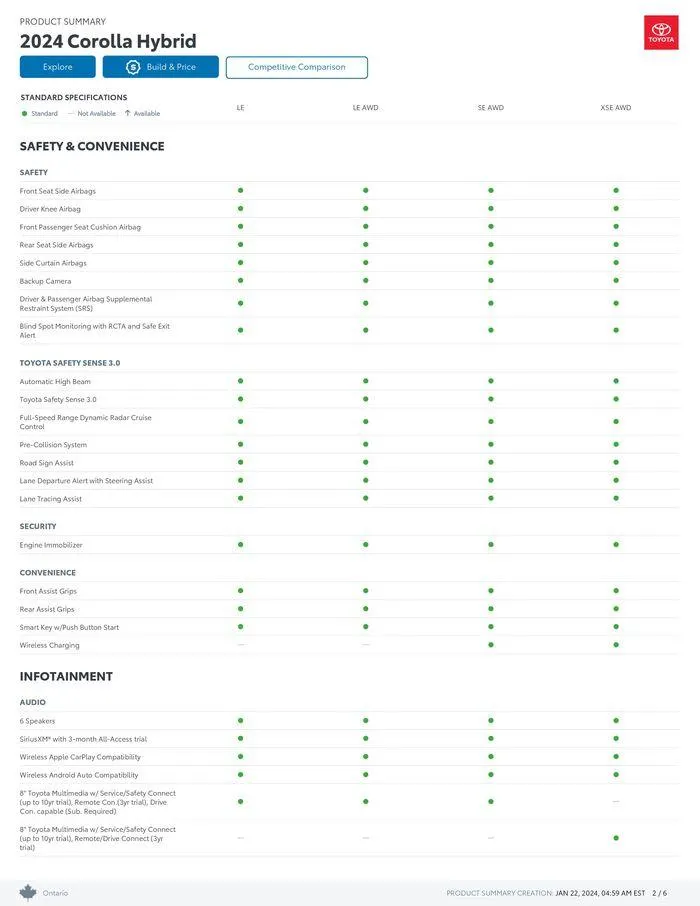Click XSE AWD green dot for Wireless Charging
The height and width of the screenshot is (906, 700).
tap(616, 645)
